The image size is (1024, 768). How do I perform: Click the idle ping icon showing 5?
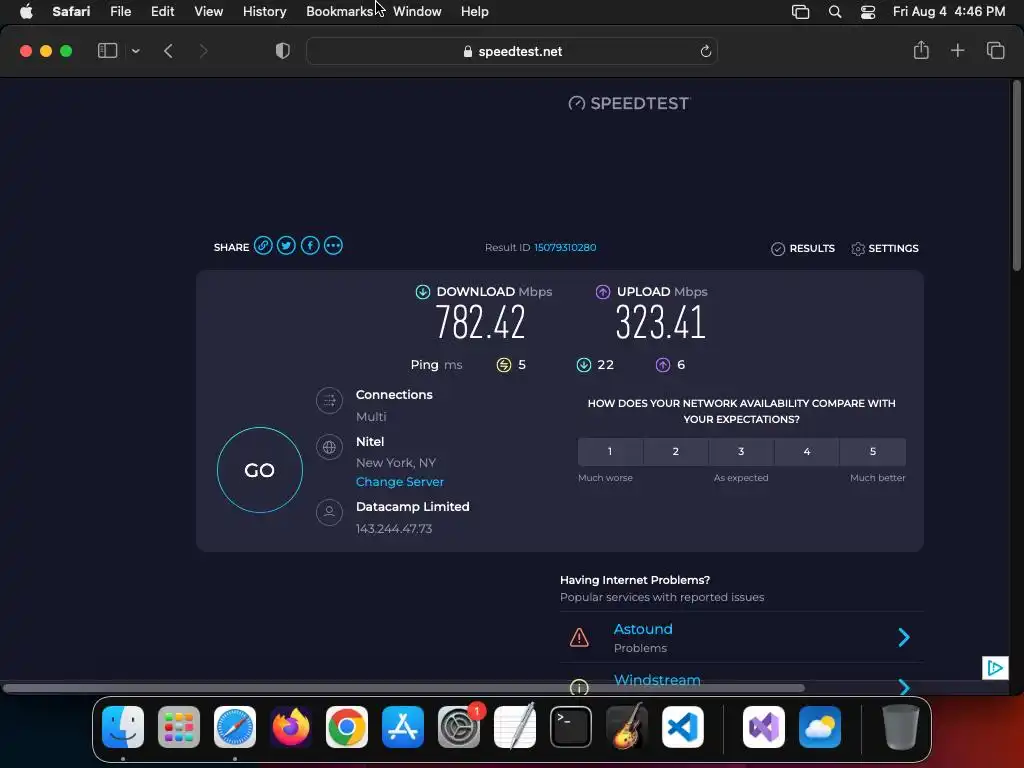tap(504, 365)
